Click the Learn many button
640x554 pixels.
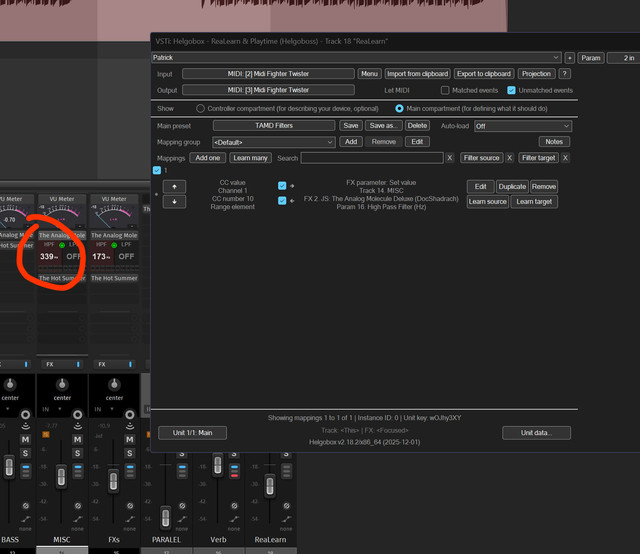(250, 158)
